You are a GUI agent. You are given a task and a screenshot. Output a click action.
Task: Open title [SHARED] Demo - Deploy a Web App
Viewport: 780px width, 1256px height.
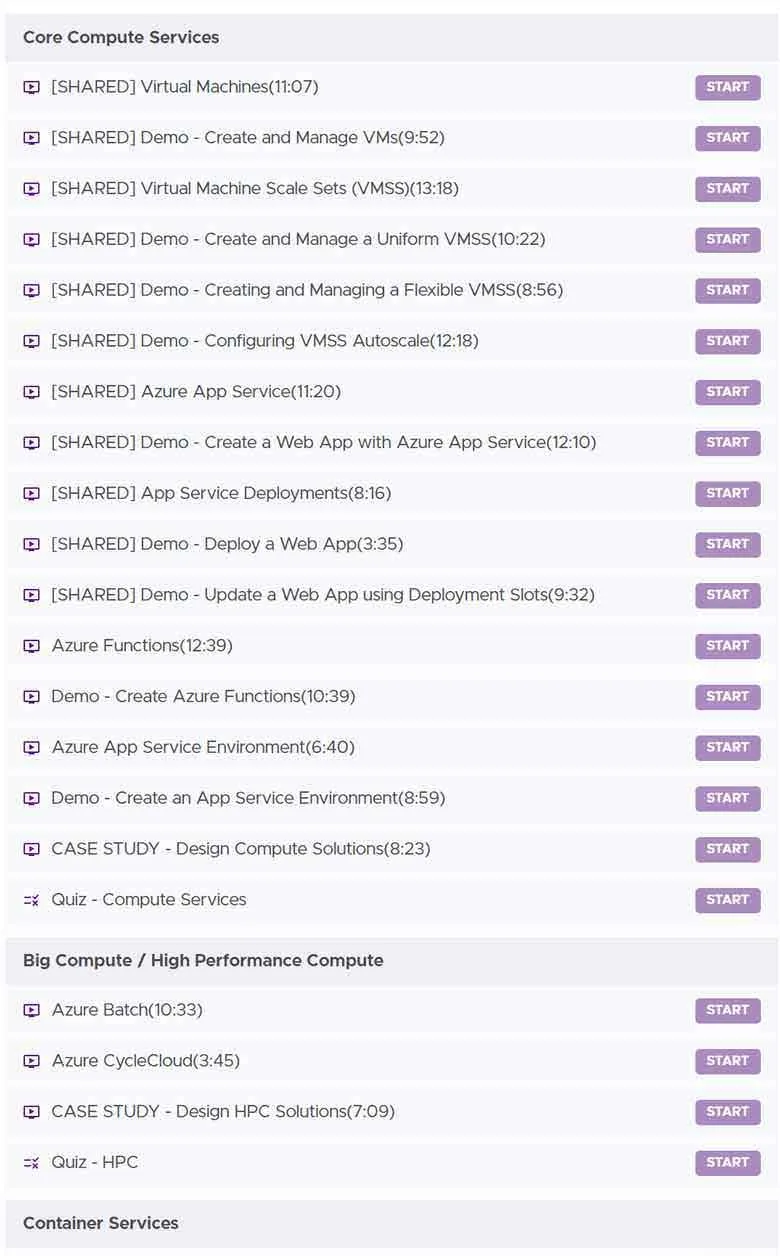(x=227, y=545)
